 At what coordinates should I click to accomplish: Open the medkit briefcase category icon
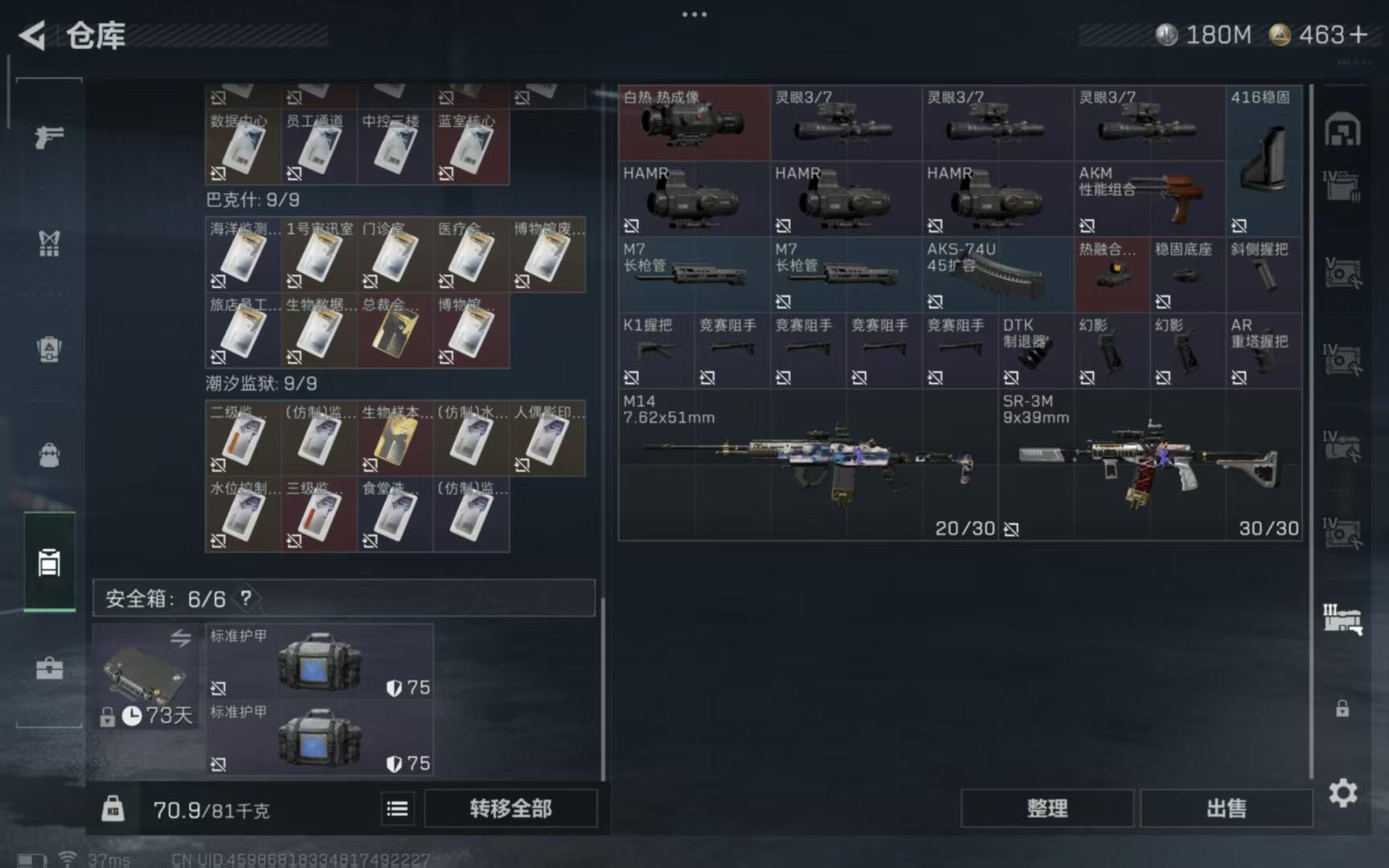(x=49, y=668)
